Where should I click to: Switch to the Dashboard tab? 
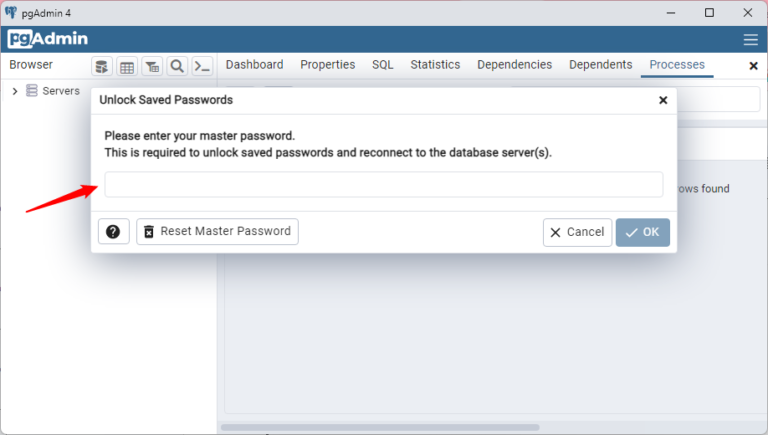click(x=254, y=65)
